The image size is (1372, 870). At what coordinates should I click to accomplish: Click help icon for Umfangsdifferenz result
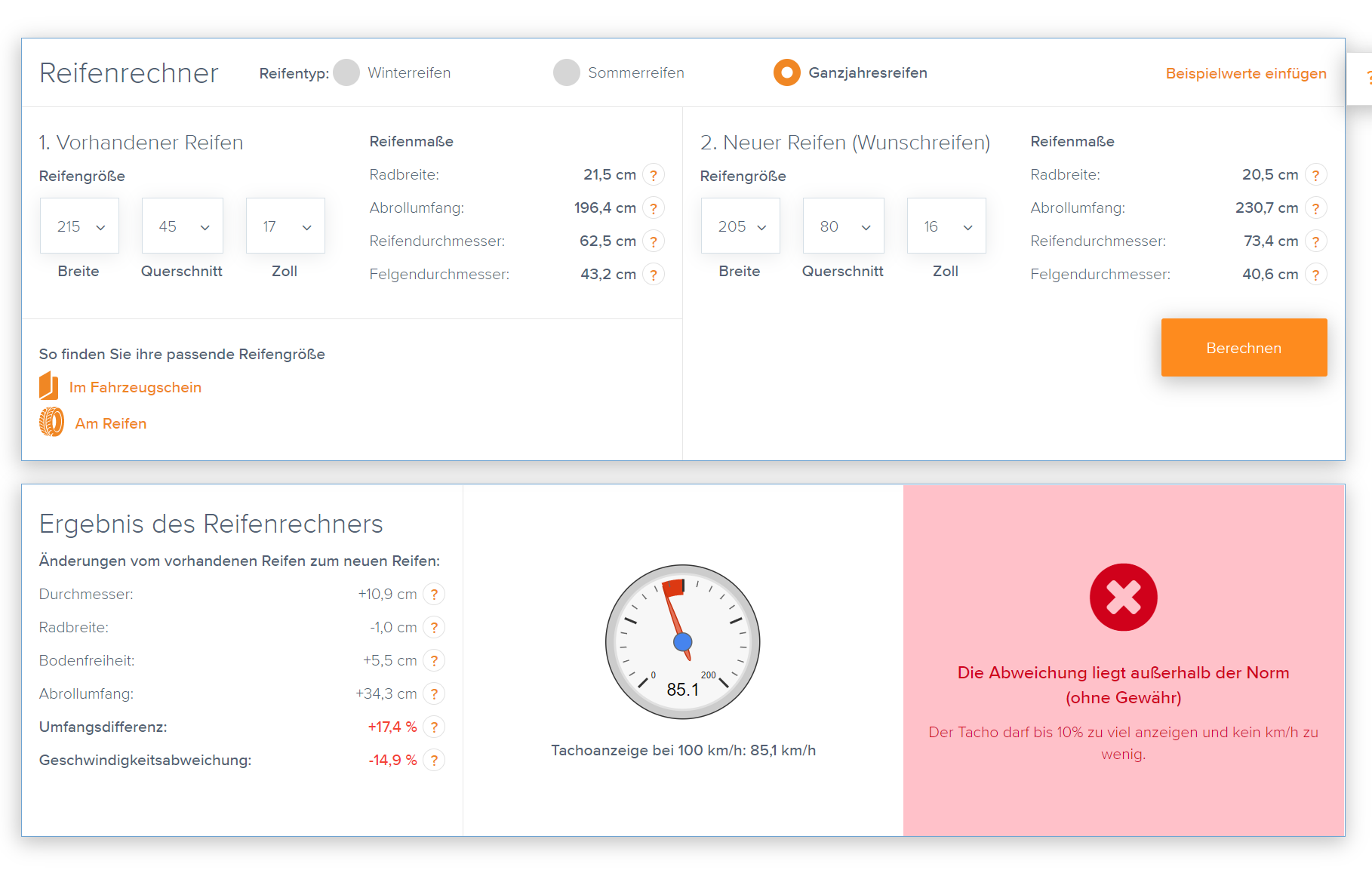click(434, 727)
